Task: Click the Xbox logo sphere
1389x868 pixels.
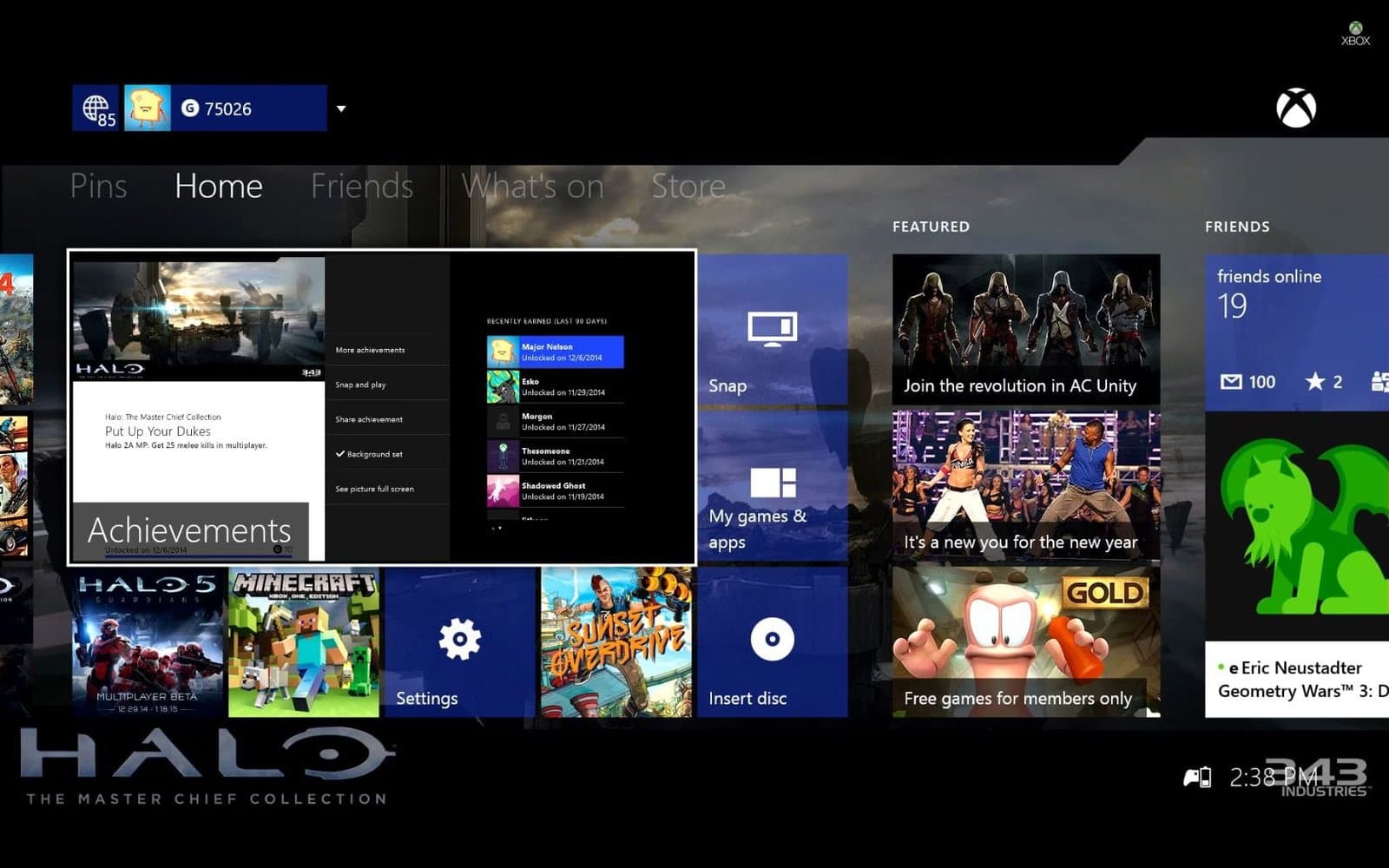Action: (x=1296, y=108)
